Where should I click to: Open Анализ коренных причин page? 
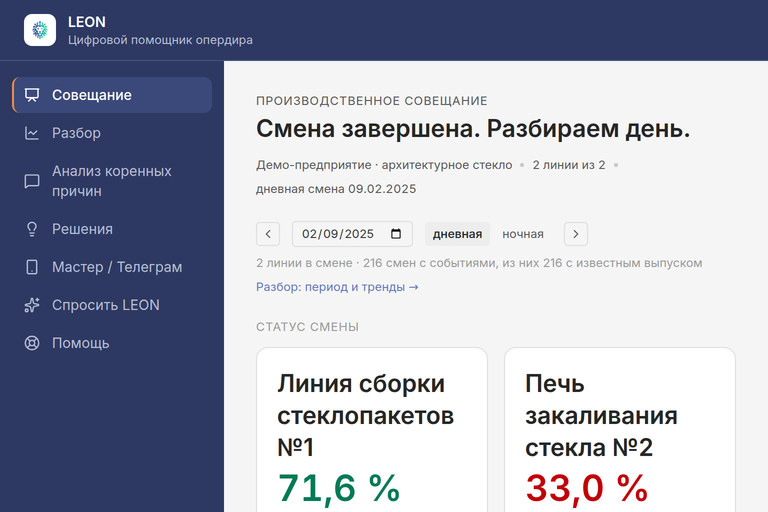(112, 181)
